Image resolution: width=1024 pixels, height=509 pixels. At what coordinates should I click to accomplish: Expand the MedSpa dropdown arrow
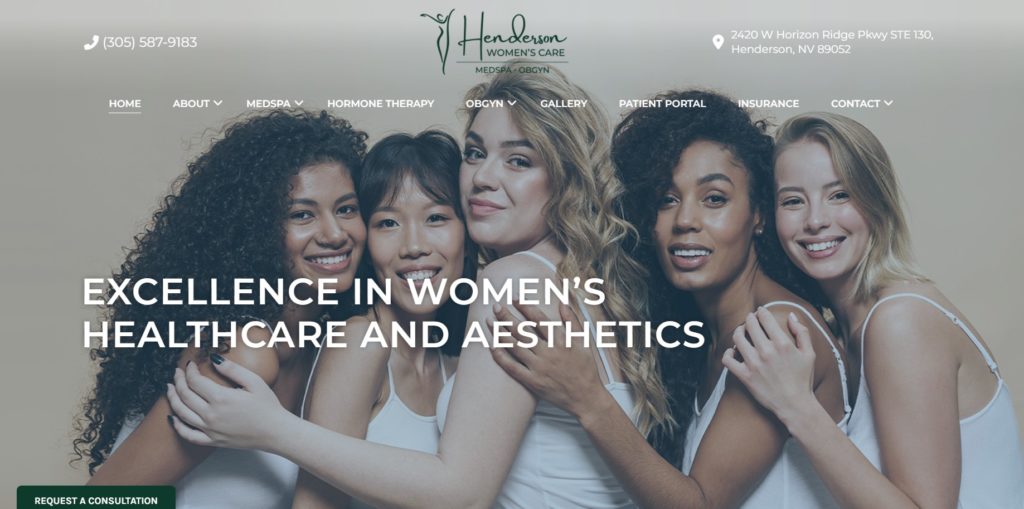click(x=299, y=103)
